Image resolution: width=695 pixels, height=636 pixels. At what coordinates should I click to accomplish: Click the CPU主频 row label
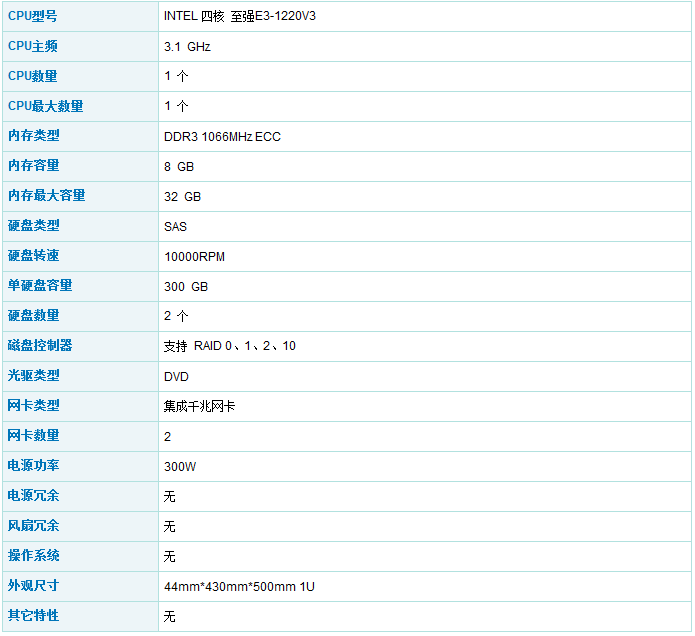click(33, 46)
